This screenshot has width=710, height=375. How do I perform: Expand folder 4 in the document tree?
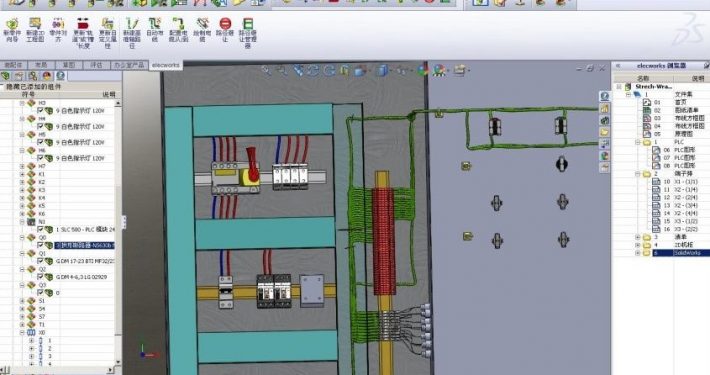tap(638, 245)
